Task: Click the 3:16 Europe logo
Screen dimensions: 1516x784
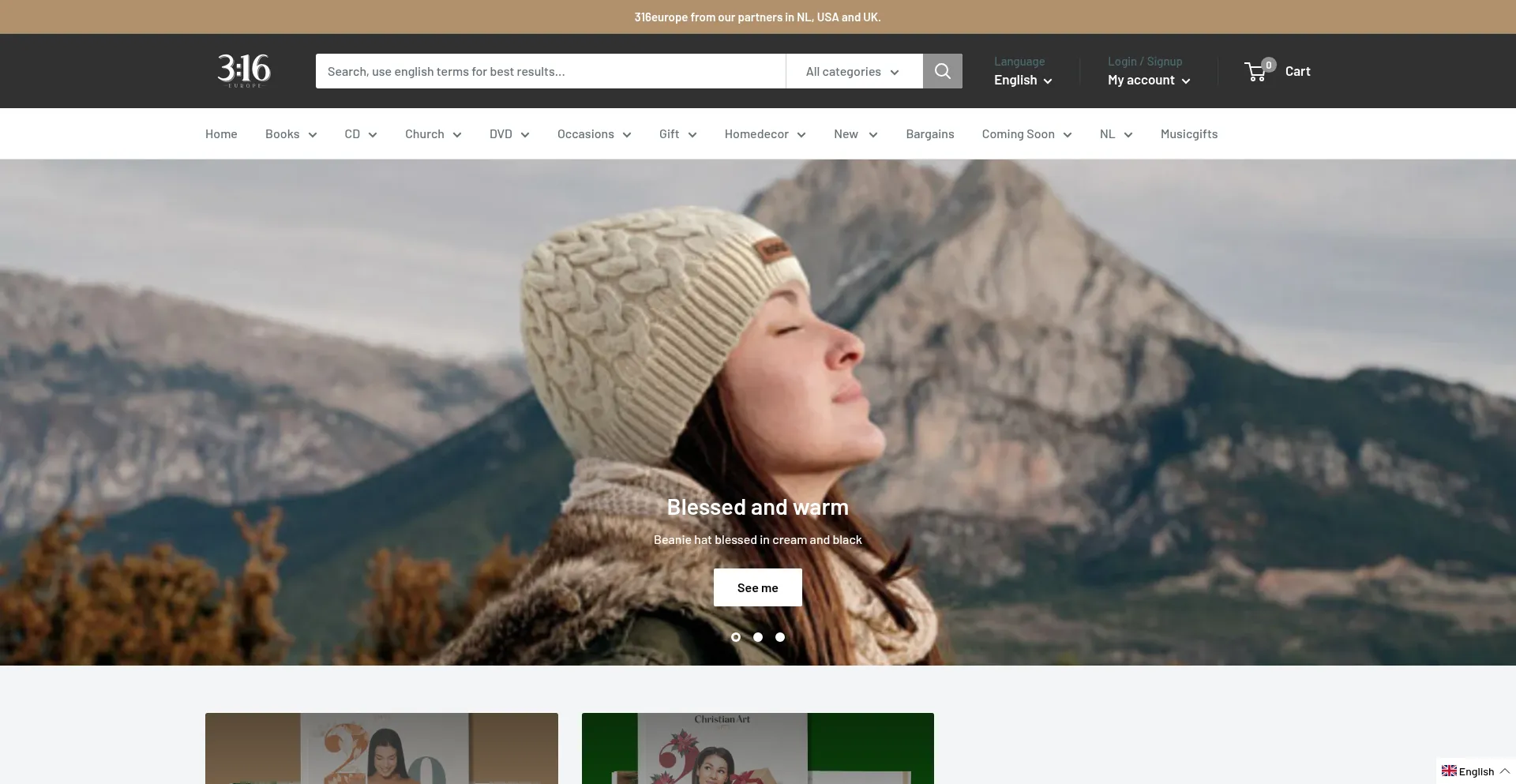Action: [x=244, y=70]
